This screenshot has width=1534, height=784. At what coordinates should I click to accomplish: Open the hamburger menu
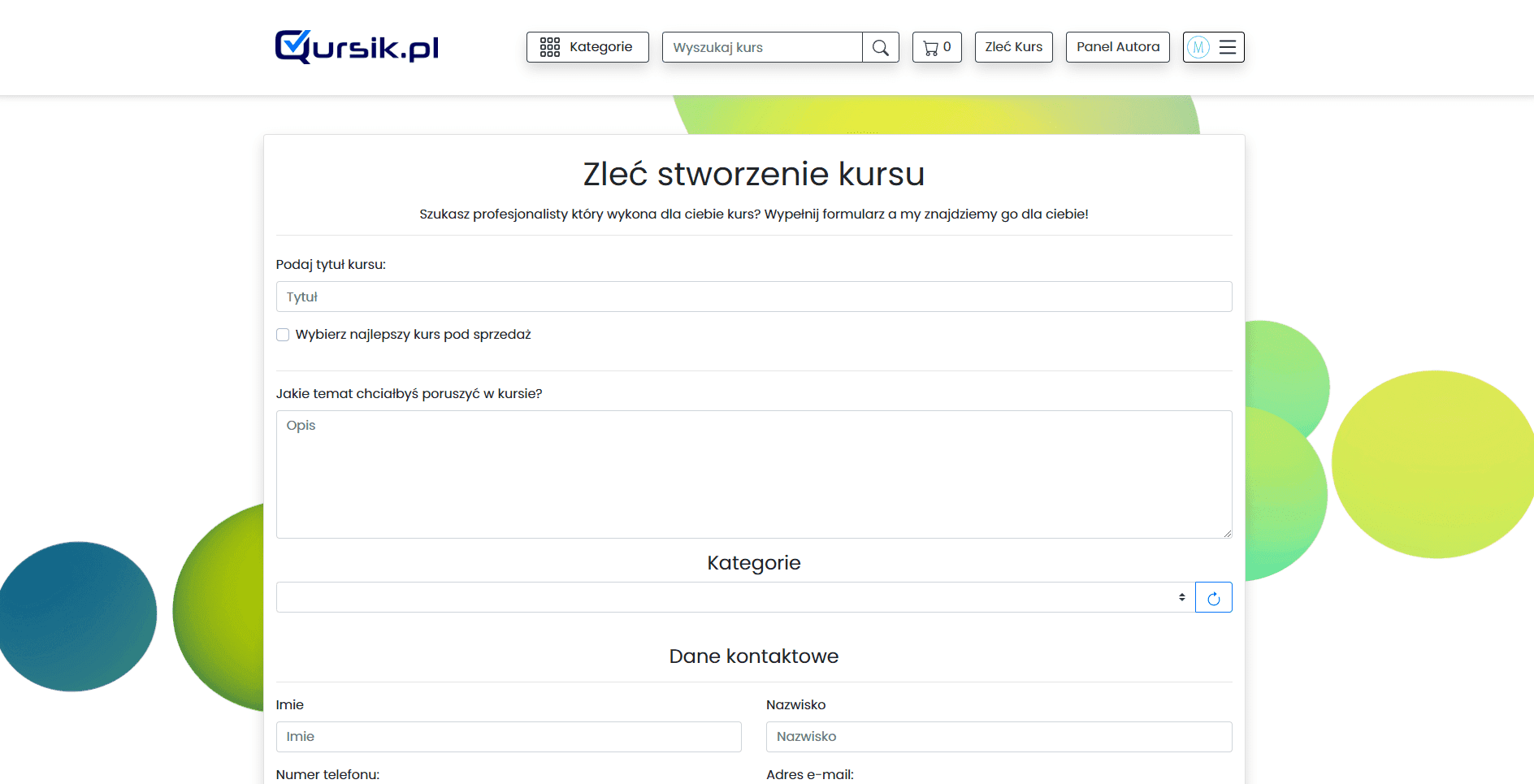1228,47
